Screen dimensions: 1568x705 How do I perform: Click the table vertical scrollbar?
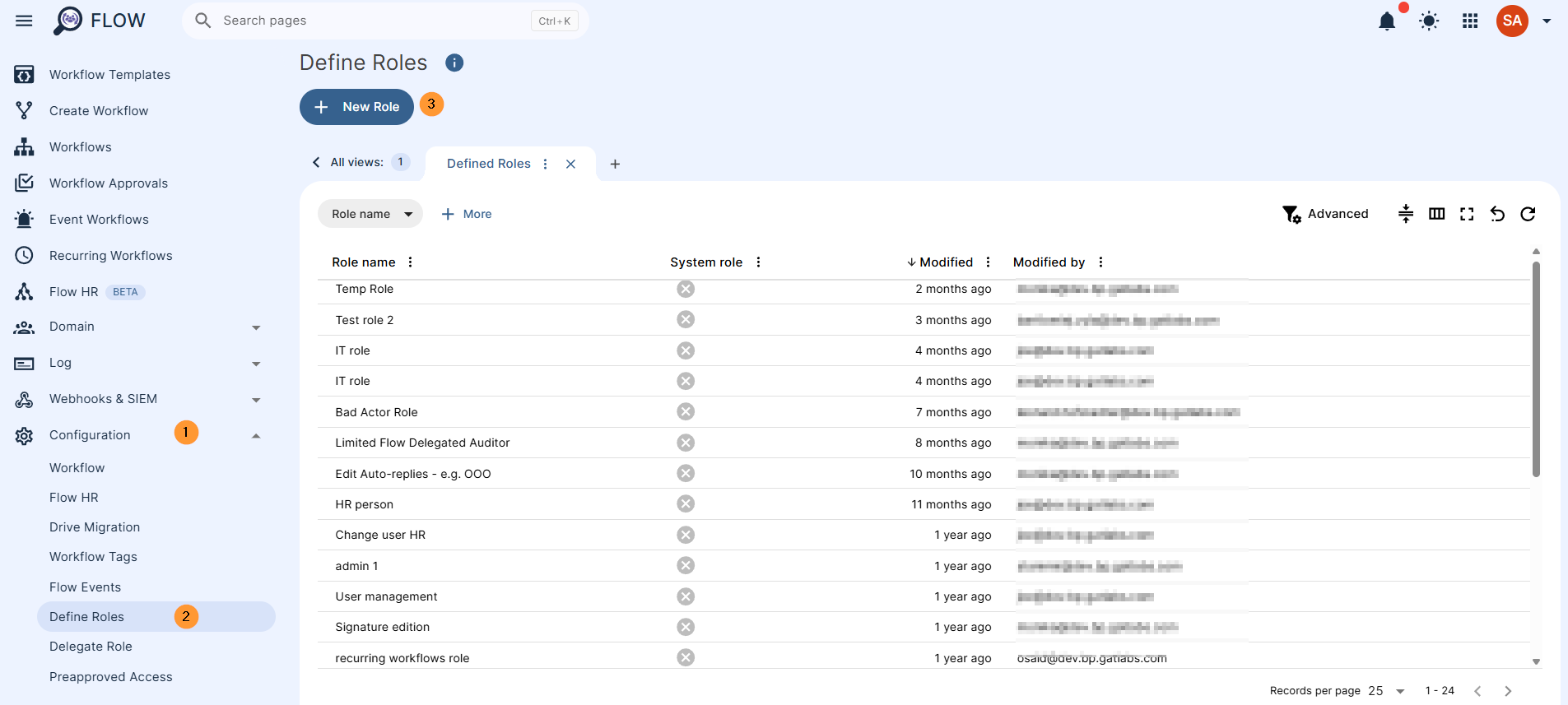[1536, 369]
